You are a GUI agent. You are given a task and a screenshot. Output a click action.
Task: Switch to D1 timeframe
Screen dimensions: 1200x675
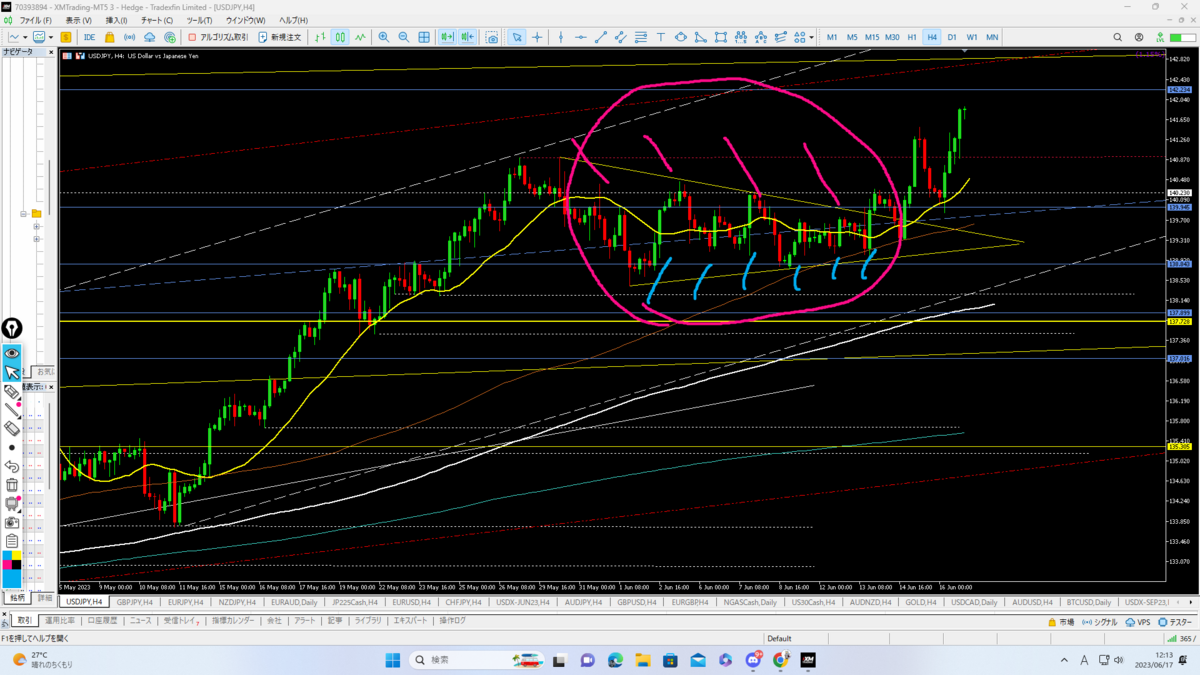[952, 37]
